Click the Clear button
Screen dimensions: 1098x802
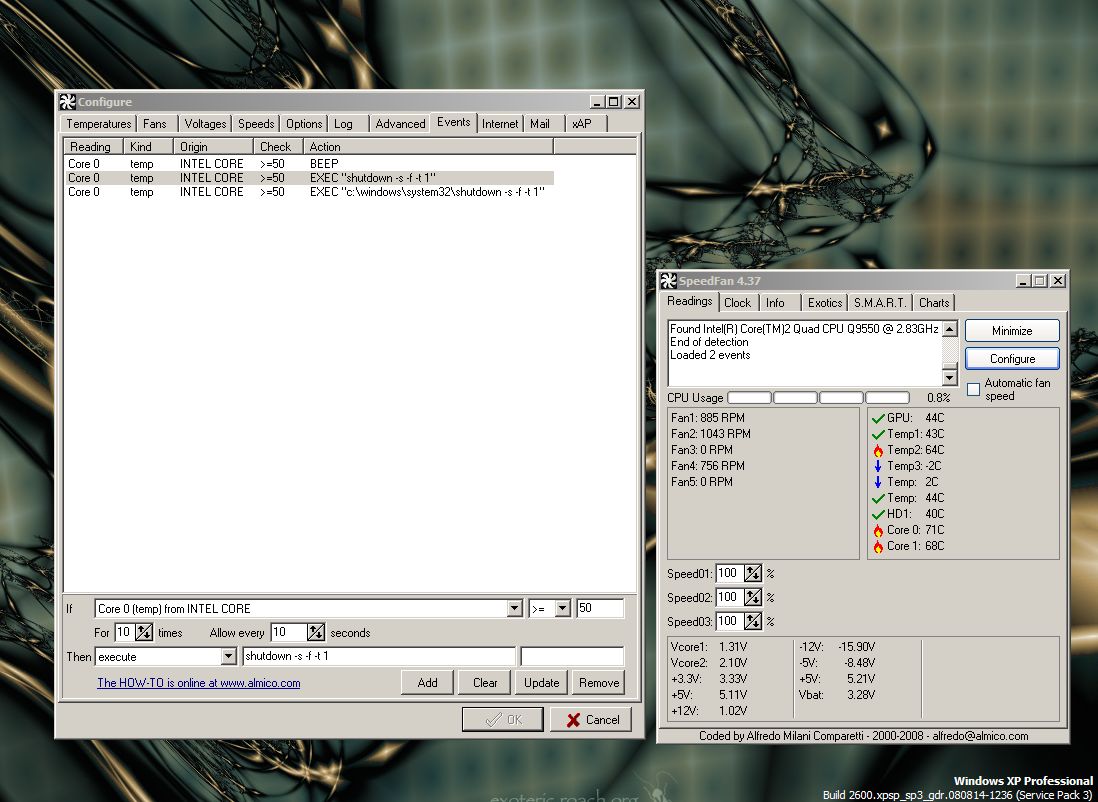point(485,683)
